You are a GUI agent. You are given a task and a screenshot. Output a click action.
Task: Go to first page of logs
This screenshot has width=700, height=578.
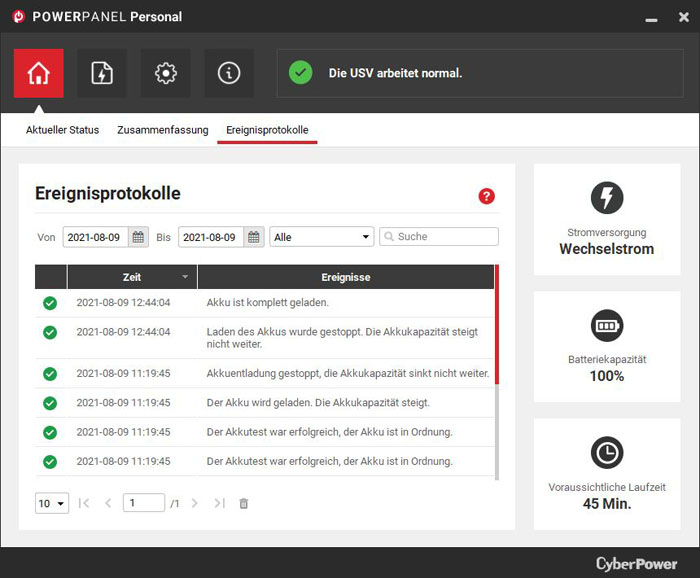(84, 503)
